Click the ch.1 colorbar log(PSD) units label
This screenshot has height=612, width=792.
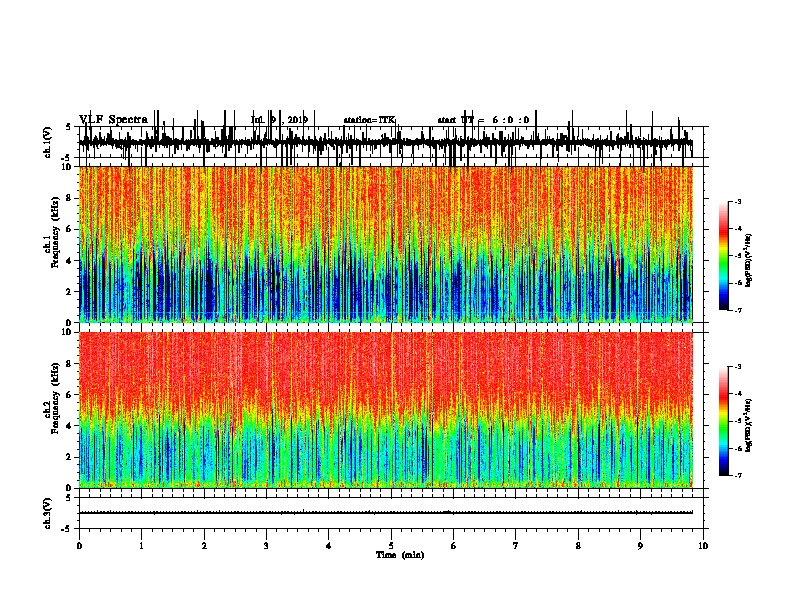(x=749, y=261)
